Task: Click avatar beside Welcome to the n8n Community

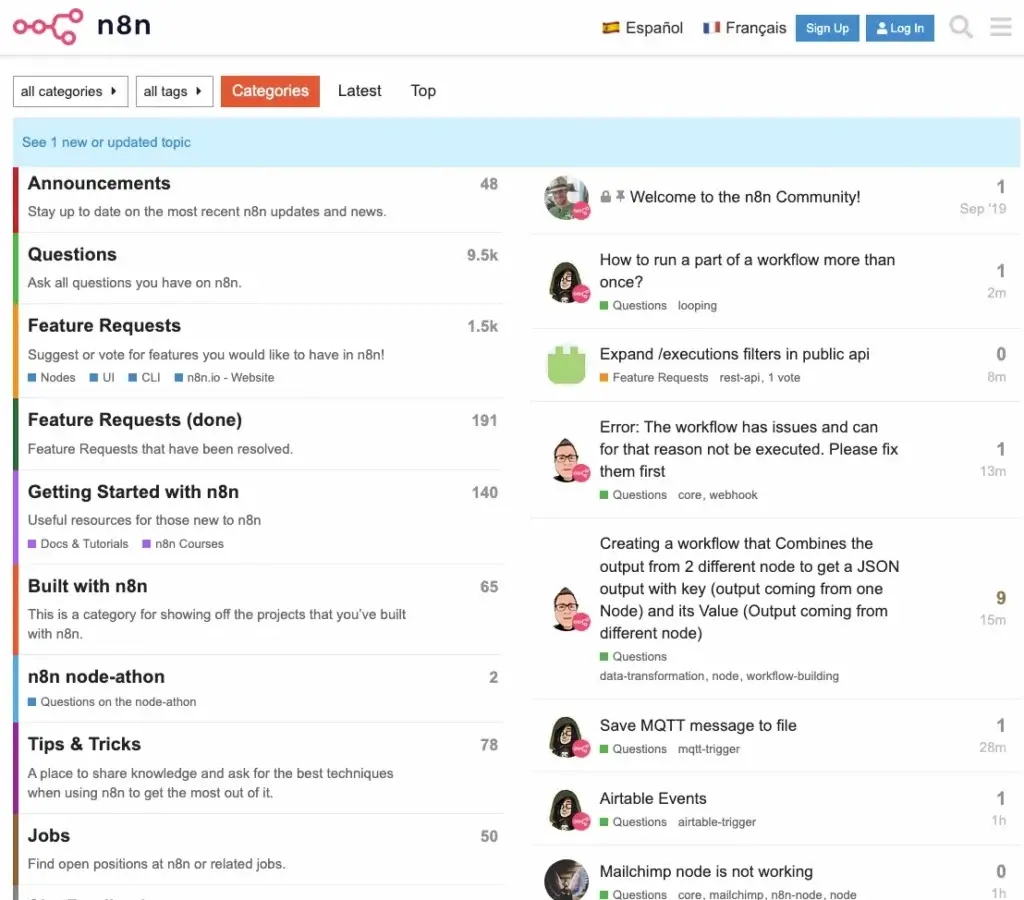Action: tap(566, 197)
